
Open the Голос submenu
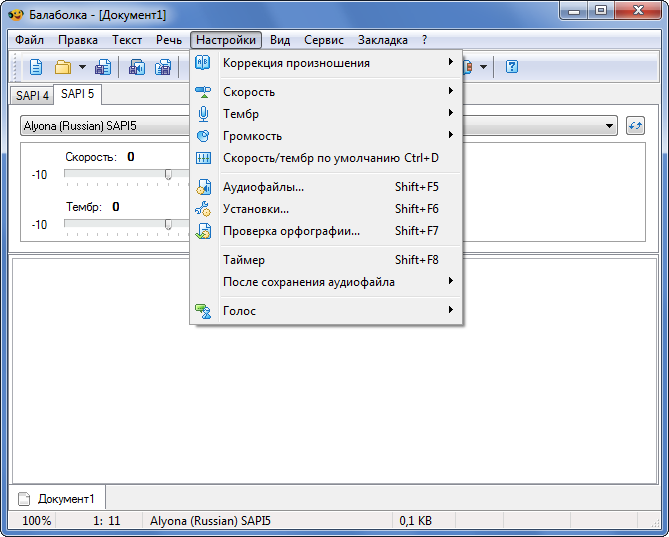tap(326, 311)
